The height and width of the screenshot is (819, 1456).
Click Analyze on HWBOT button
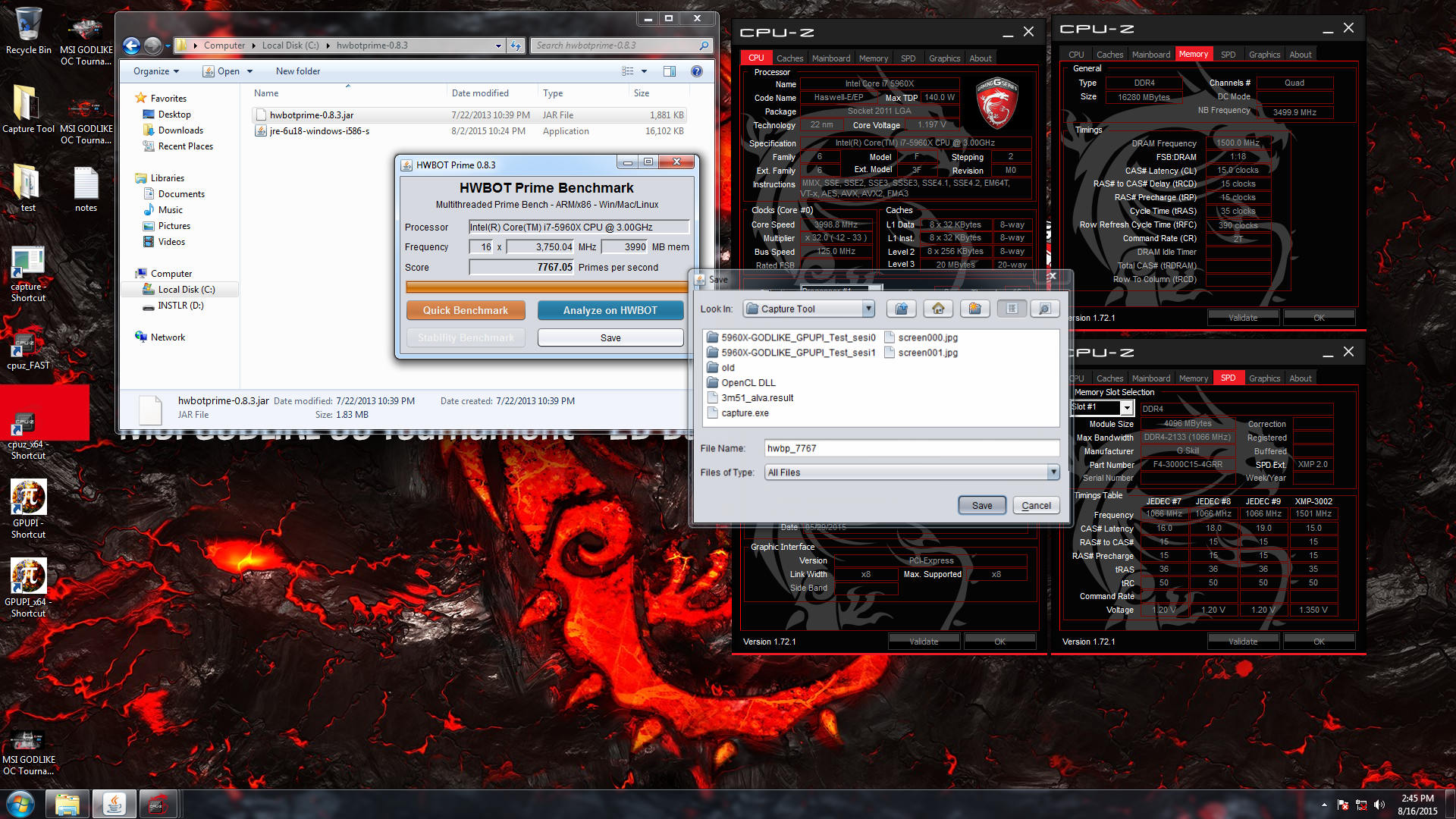pyautogui.click(x=610, y=310)
